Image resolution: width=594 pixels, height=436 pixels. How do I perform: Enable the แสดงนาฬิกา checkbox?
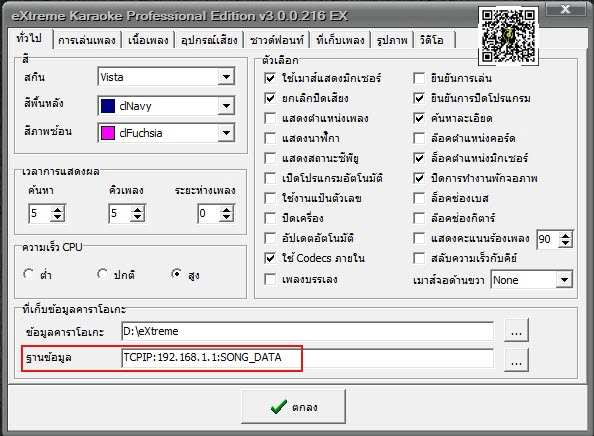point(270,138)
